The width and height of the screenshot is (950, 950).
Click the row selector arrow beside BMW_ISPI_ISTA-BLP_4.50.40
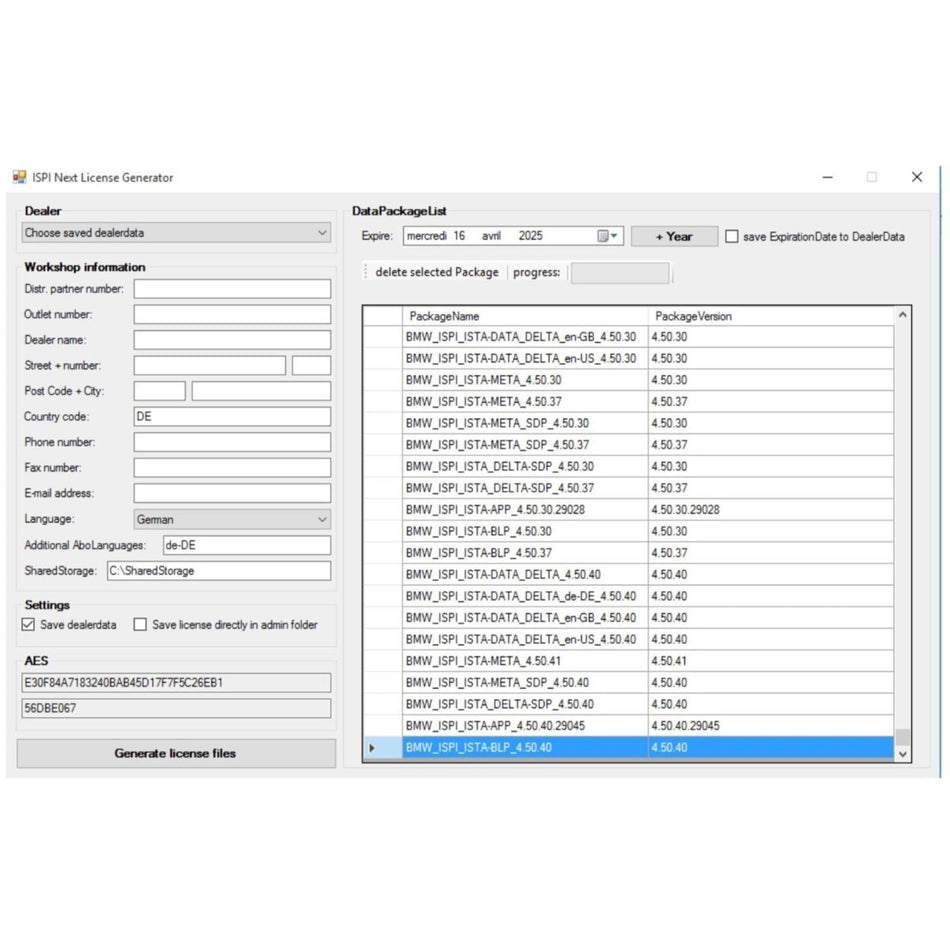pos(372,747)
